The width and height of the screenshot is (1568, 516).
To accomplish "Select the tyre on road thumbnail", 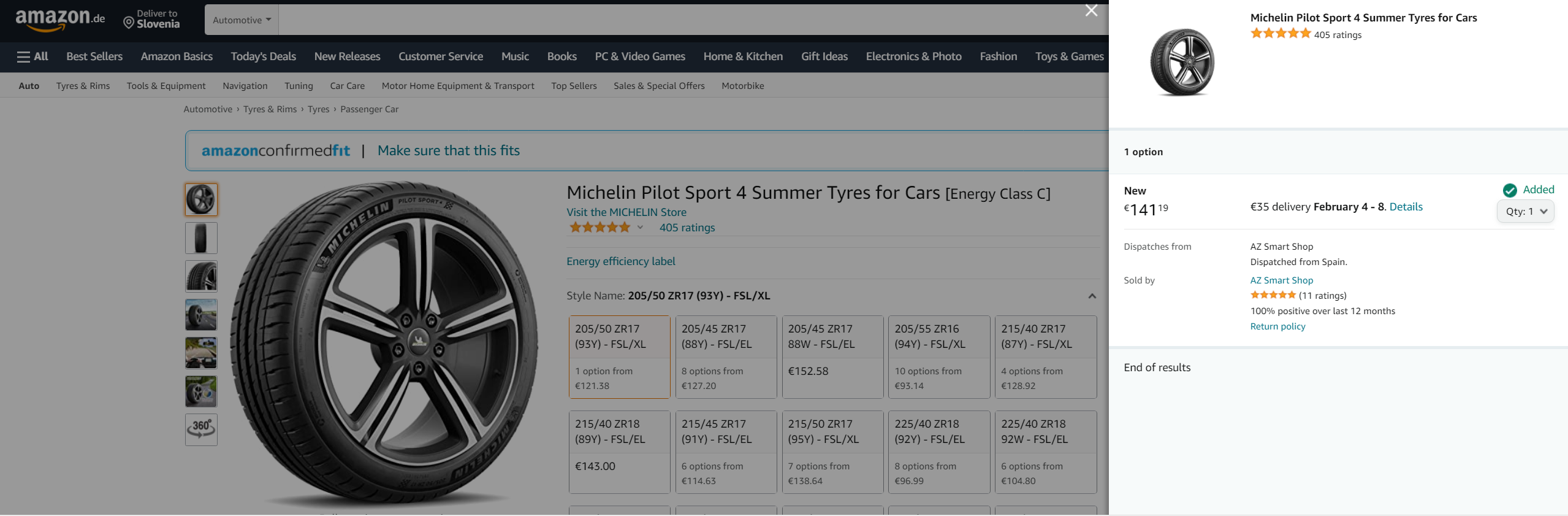I will (x=201, y=315).
